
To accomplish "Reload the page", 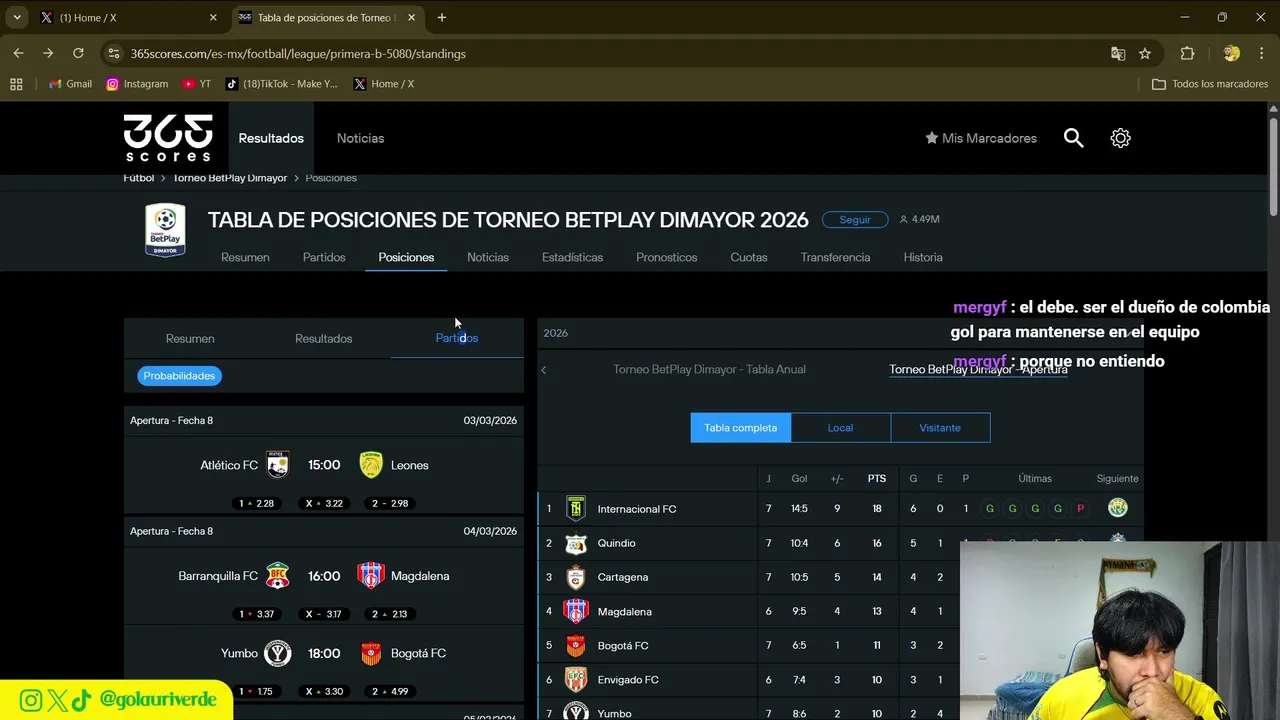I will coord(78,53).
